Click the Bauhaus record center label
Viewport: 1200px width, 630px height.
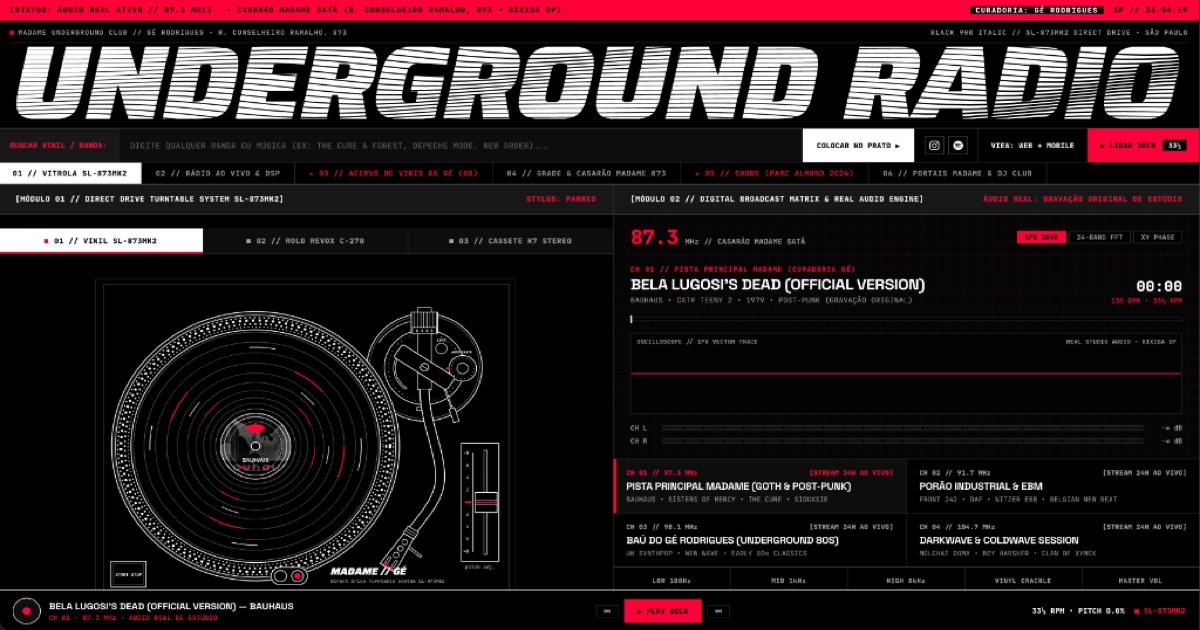pos(255,445)
